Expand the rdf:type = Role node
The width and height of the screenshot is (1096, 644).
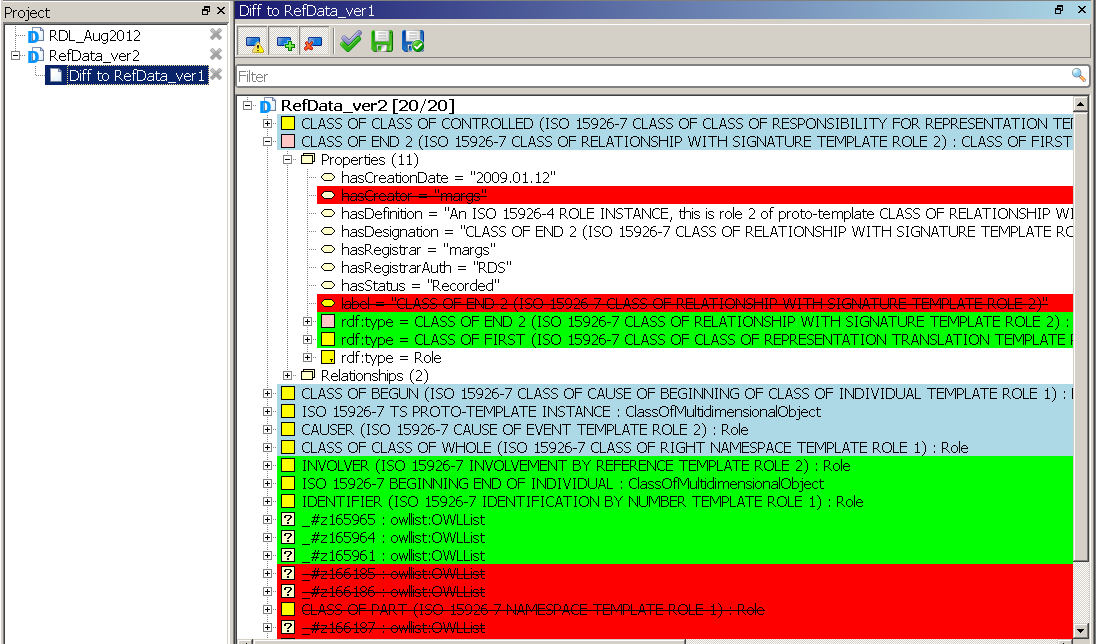pos(307,357)
